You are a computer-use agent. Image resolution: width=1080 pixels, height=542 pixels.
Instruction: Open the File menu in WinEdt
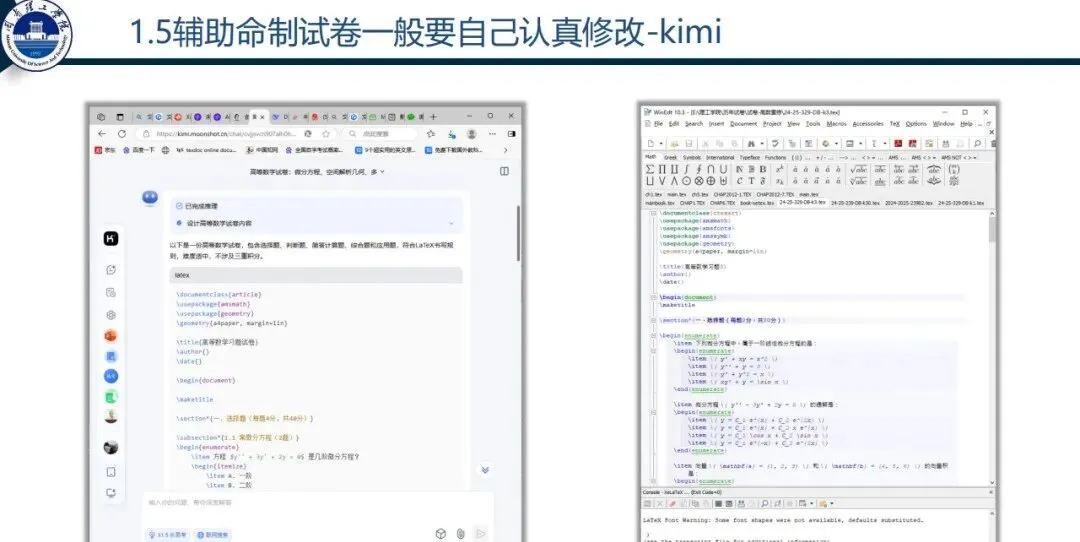coord(657,124)
